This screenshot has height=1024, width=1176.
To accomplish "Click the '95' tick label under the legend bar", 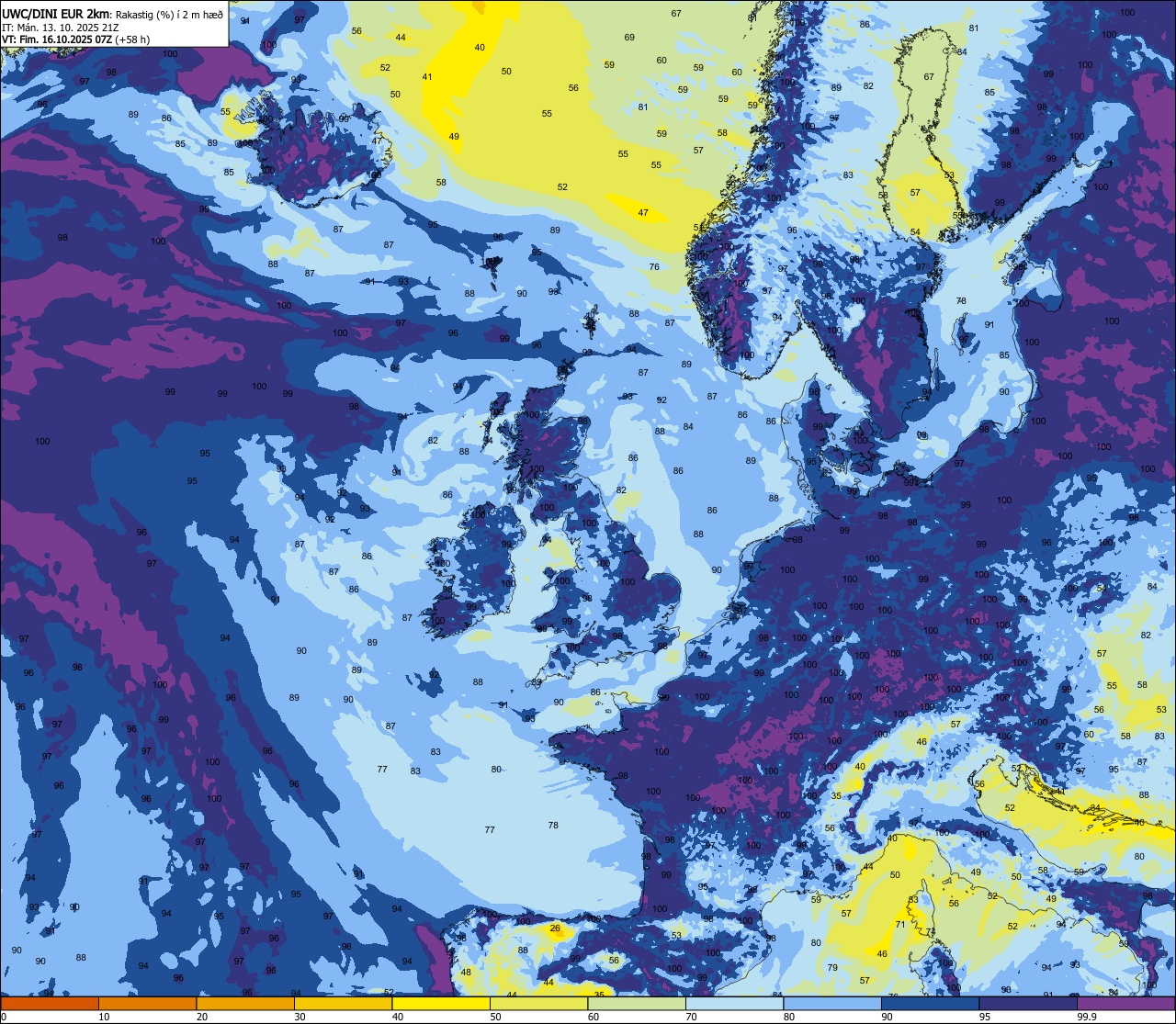I will 985,1016.
